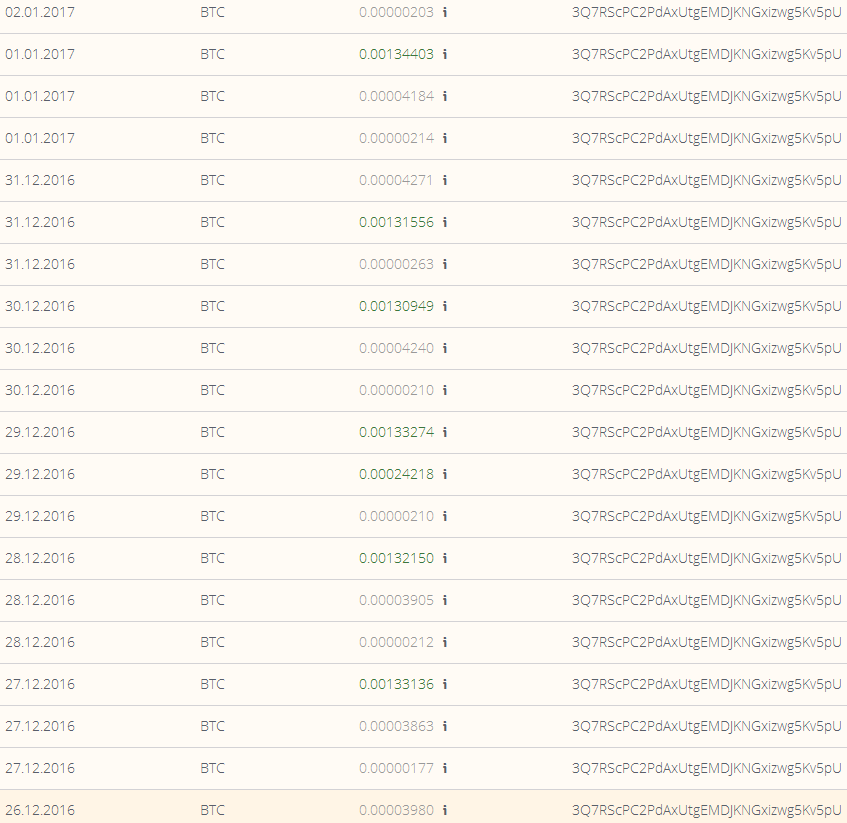Click wallet address in the 0.00000177 row

point(707,768)
